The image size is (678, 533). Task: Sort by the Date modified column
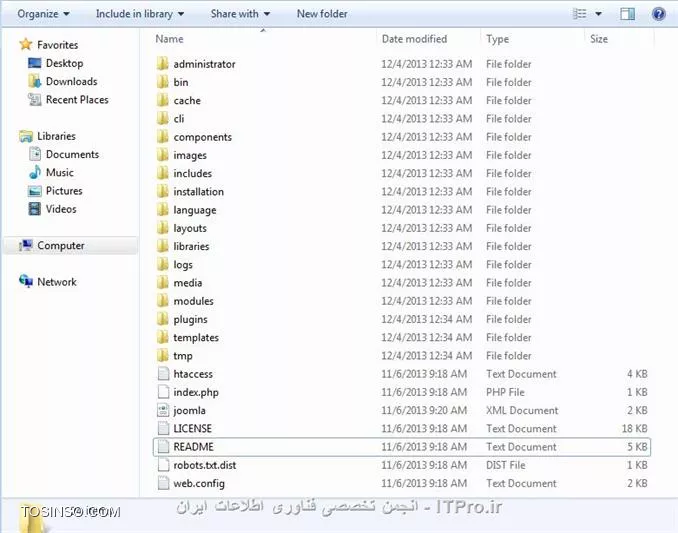(x=414, y=39)
